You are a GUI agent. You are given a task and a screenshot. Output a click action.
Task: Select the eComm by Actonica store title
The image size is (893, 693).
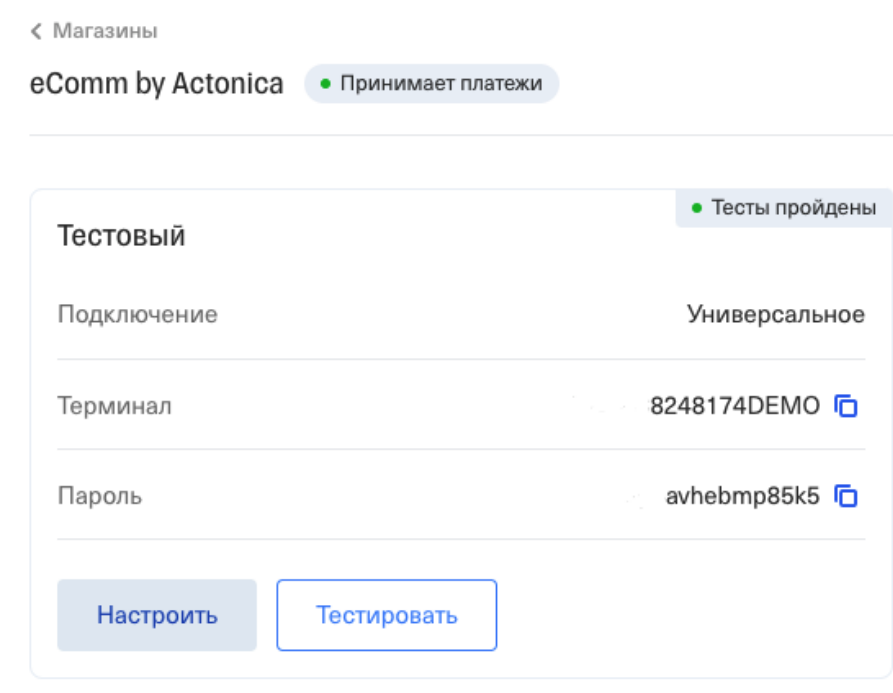click(x=157, y=84)
